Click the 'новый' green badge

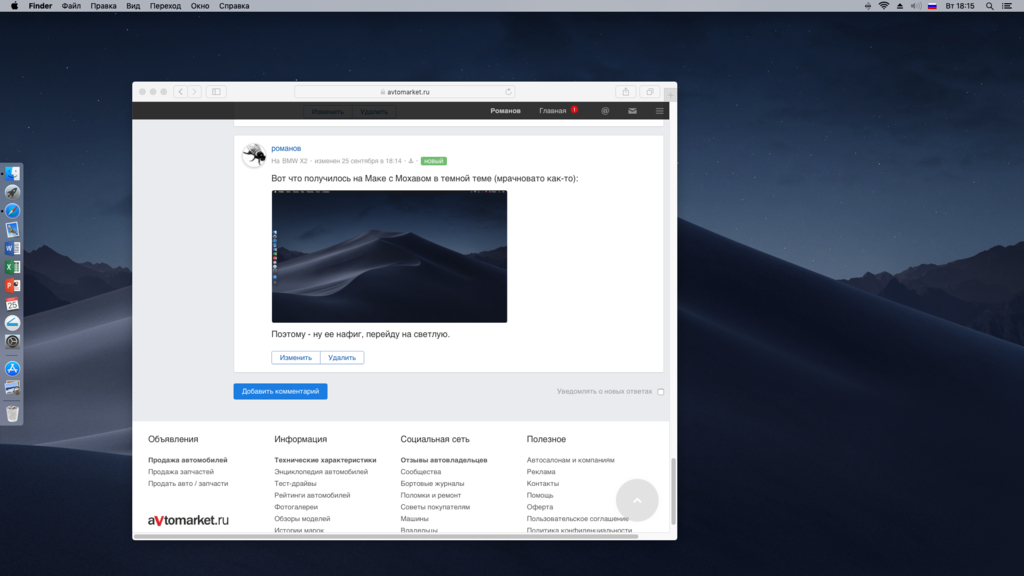(434, 161)
